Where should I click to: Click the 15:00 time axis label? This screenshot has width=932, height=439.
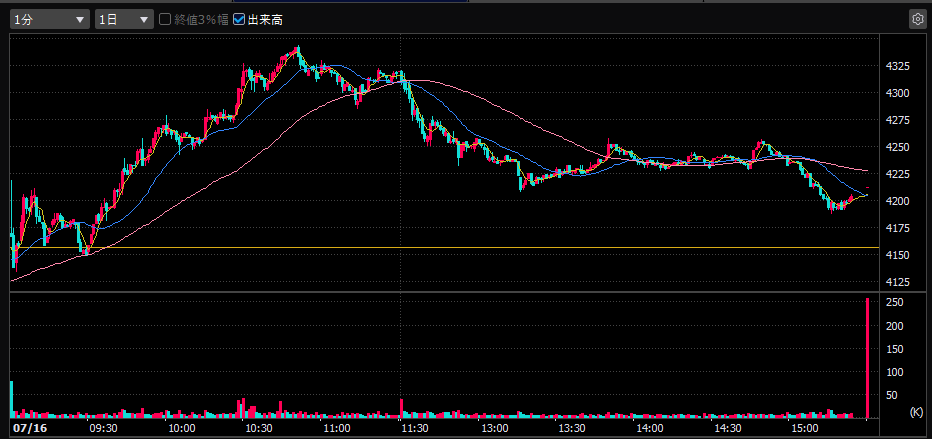pos(805,428)
